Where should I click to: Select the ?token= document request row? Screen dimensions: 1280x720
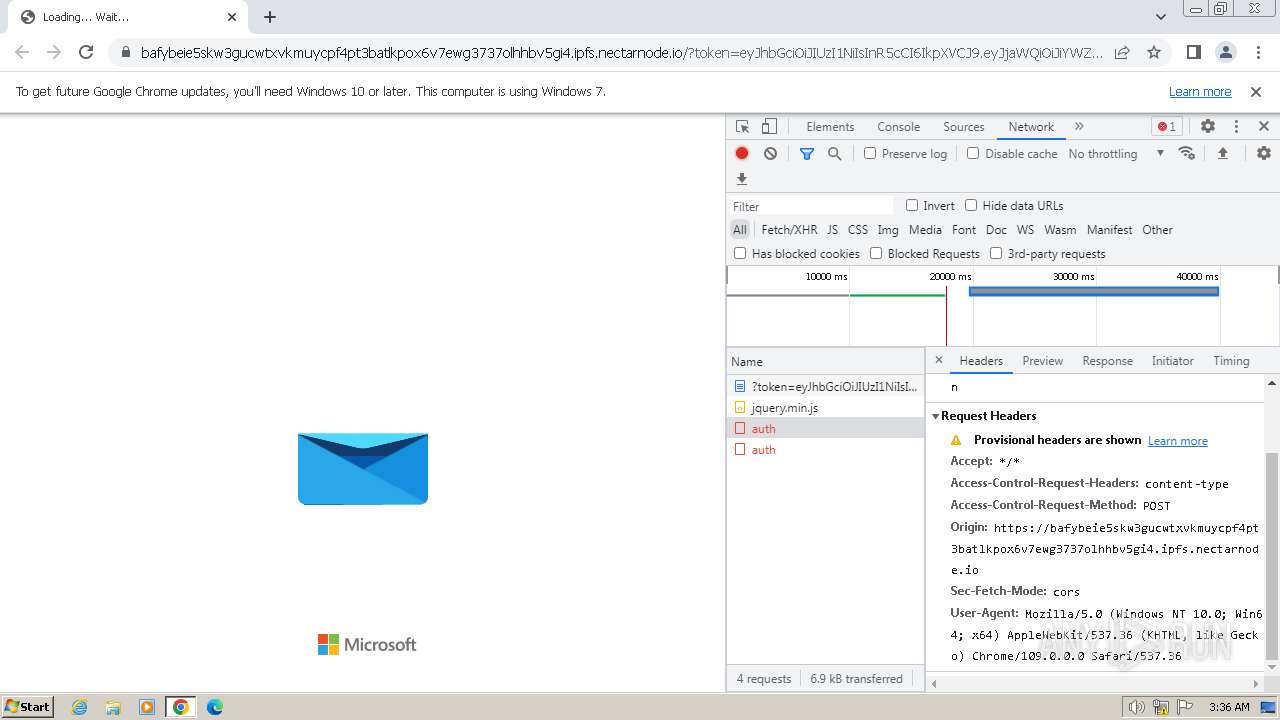825,386
